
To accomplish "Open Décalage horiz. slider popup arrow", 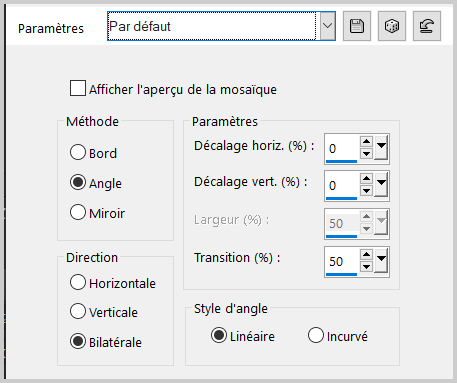I will tap(381, 148).
